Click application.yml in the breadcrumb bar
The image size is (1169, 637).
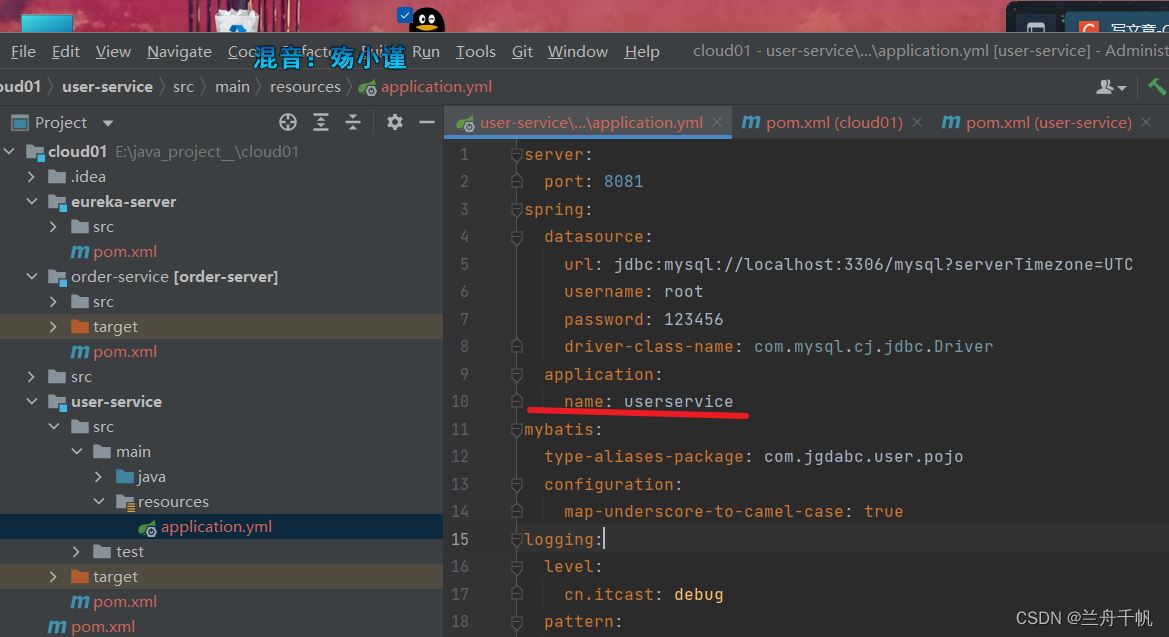tap(426, 87)
